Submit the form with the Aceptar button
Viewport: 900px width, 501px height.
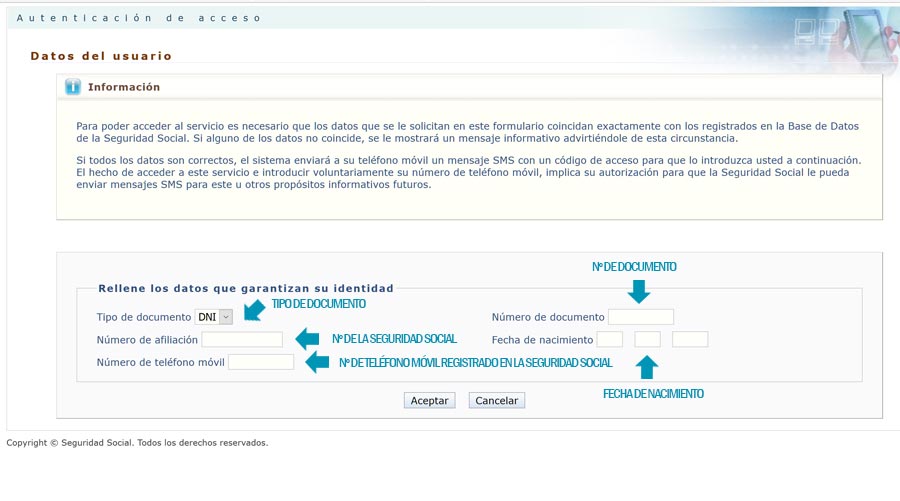pyautogui.click(x=429, y=401)
